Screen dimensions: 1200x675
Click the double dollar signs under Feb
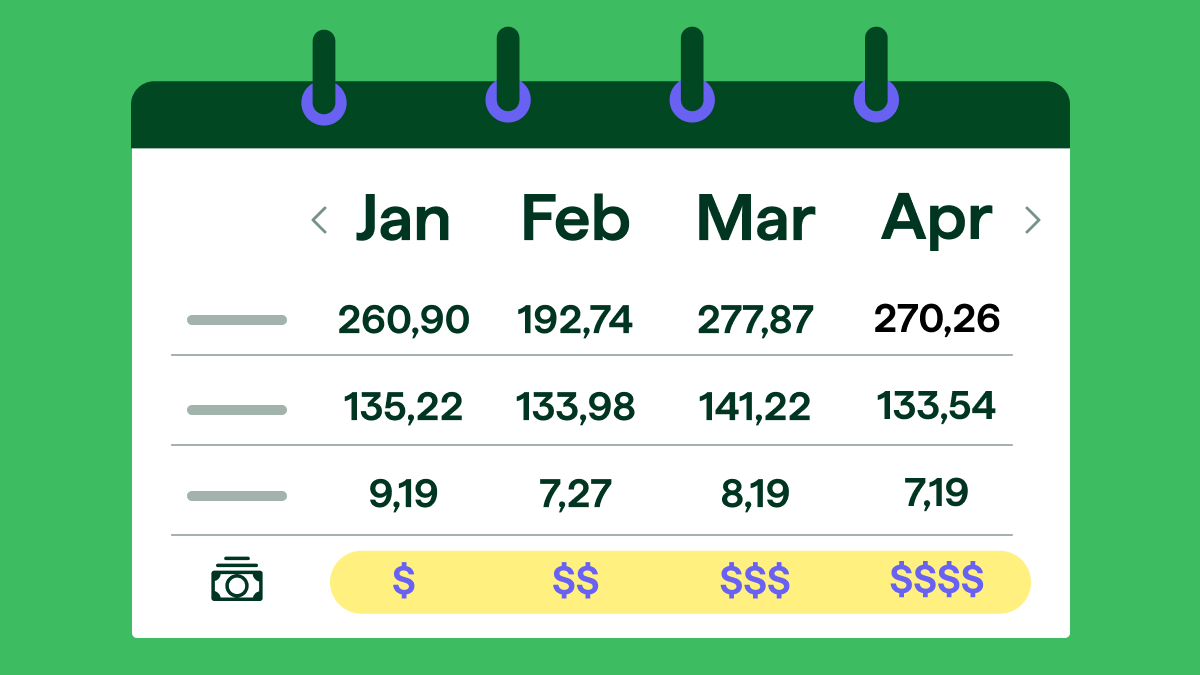[576, 580]
